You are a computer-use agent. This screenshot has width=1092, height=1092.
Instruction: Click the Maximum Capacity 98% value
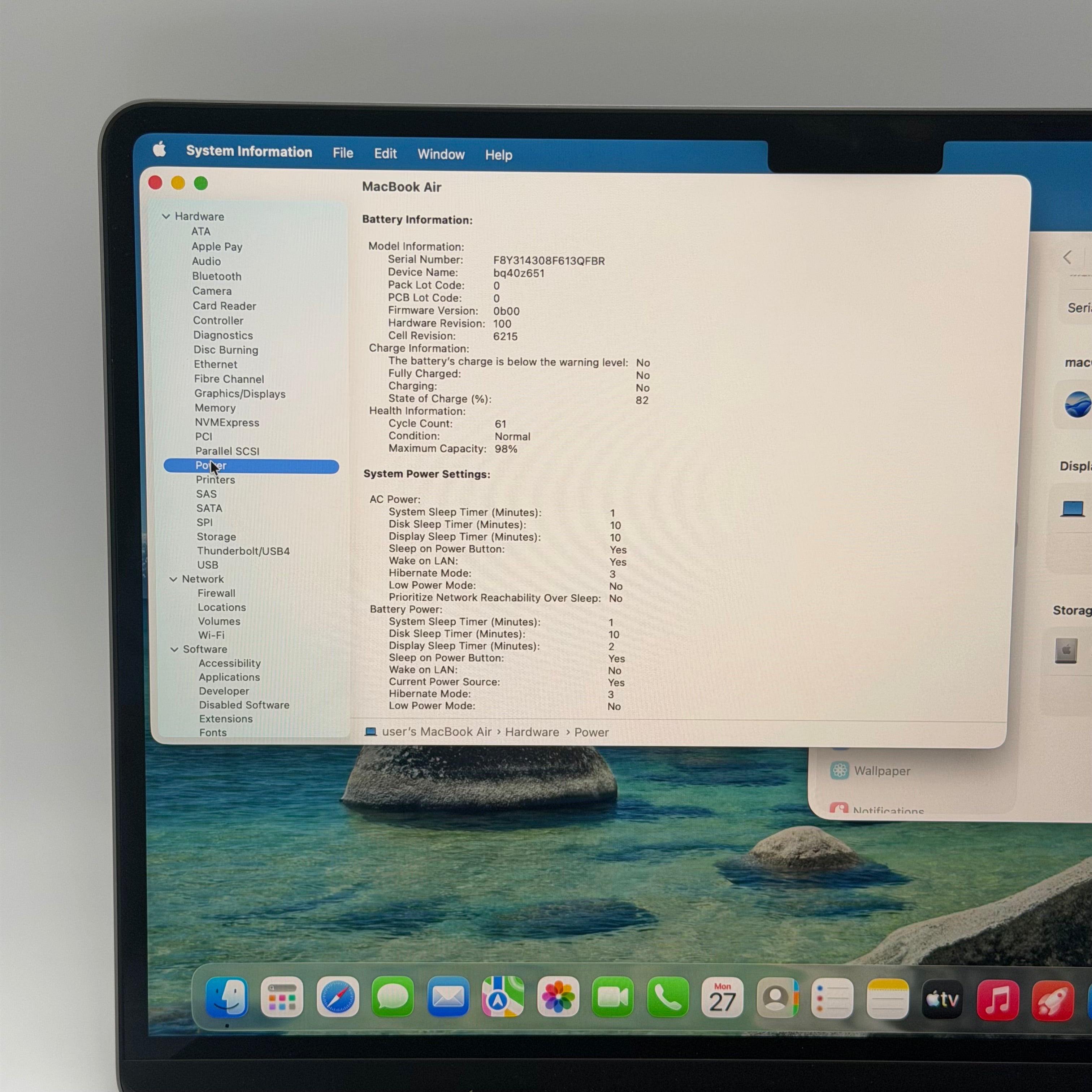pos(506,449)
